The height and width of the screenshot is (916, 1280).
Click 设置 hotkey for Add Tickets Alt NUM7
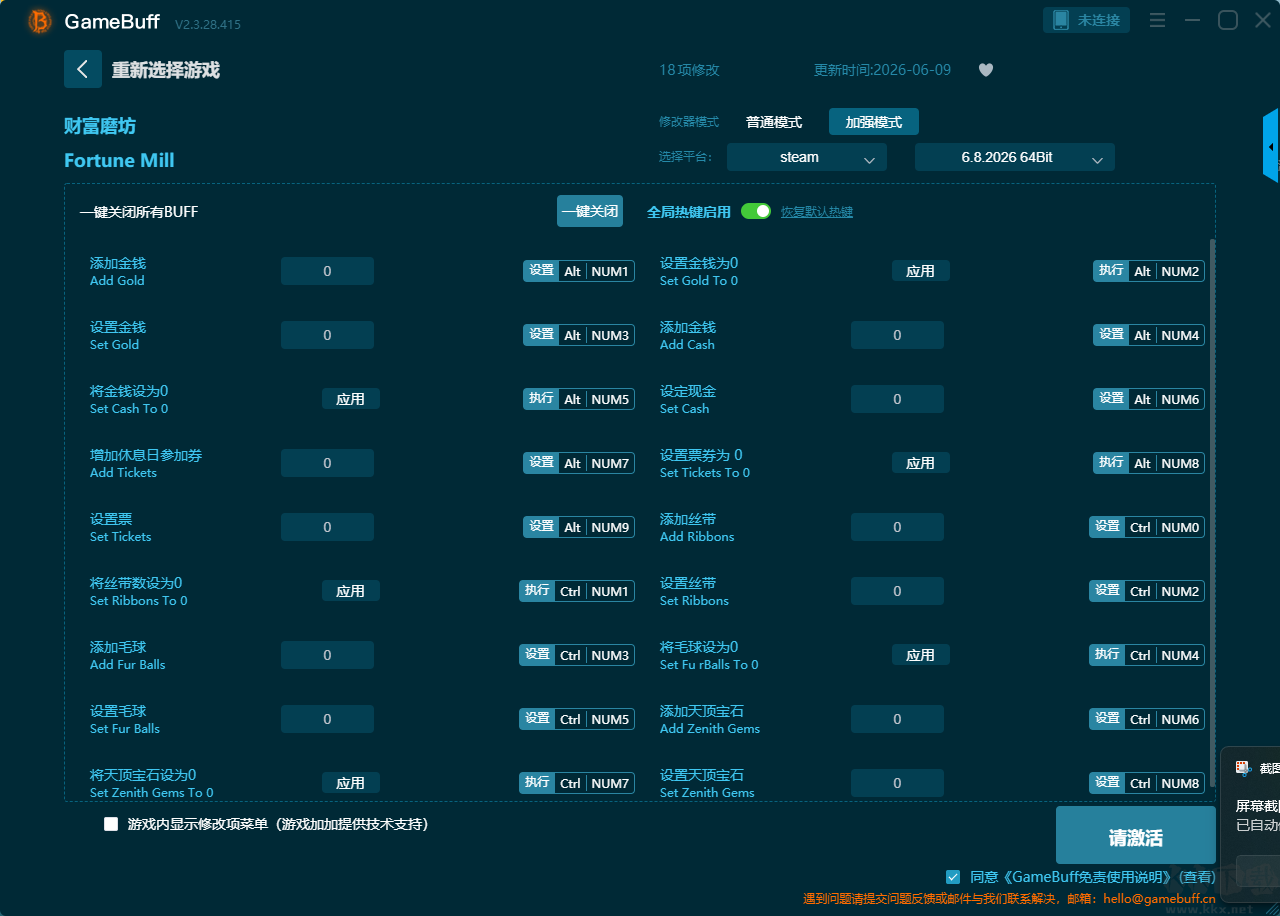[x=541, y=463]
